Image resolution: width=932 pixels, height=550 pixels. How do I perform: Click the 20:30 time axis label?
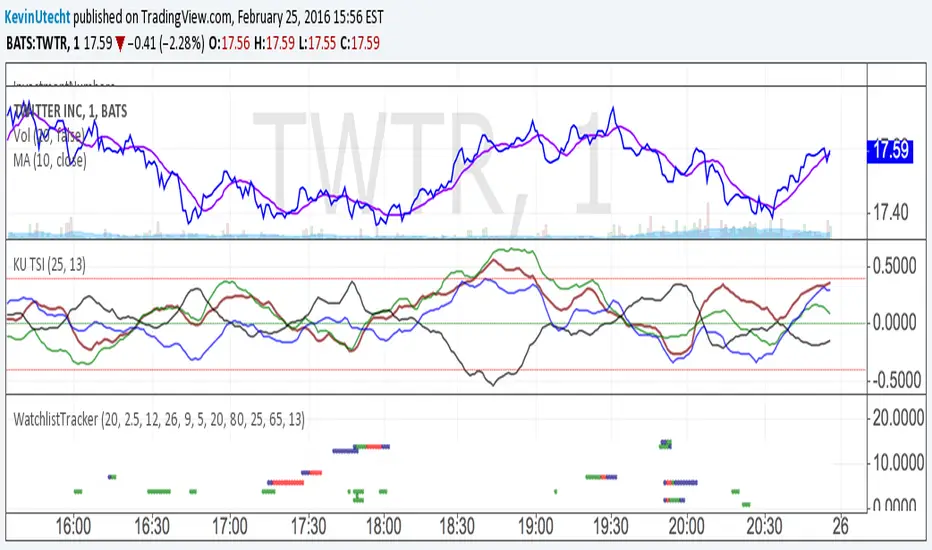[764, 527]
